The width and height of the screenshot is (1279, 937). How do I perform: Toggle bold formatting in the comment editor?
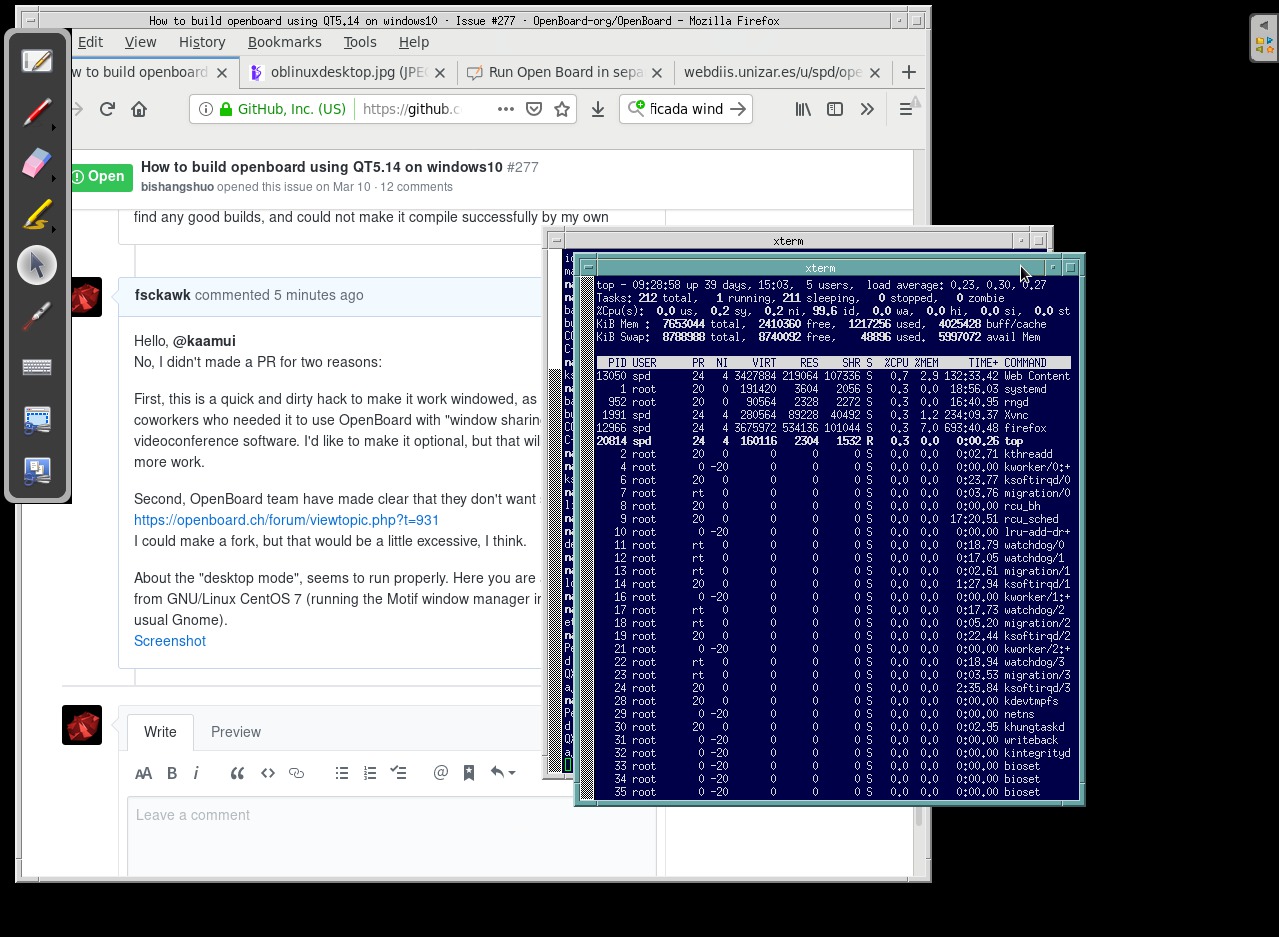(171, 772)
